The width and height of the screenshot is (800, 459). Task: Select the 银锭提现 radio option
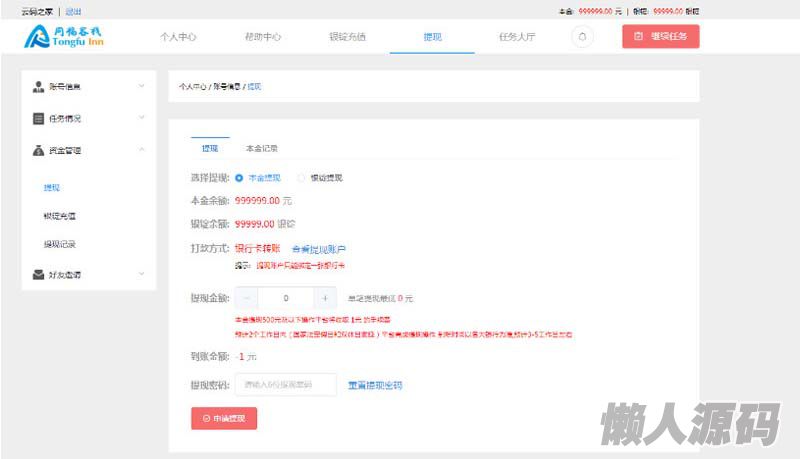[x=301, y=178]
